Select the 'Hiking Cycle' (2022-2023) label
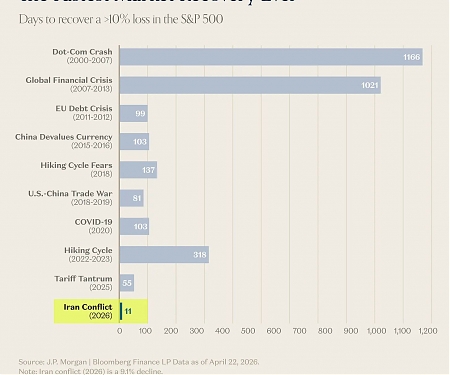Screen dimensions: 450x375 tap(88, 250)
